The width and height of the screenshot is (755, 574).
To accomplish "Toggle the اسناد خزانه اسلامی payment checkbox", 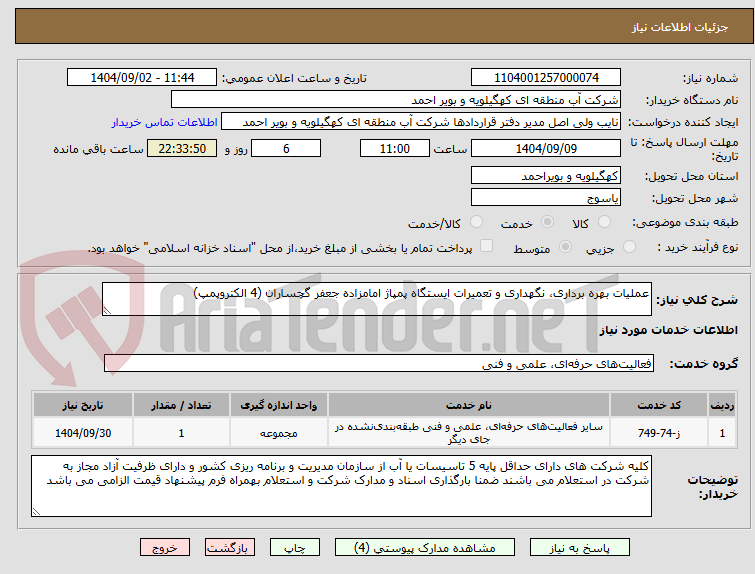I will click(x=486, y=246).
